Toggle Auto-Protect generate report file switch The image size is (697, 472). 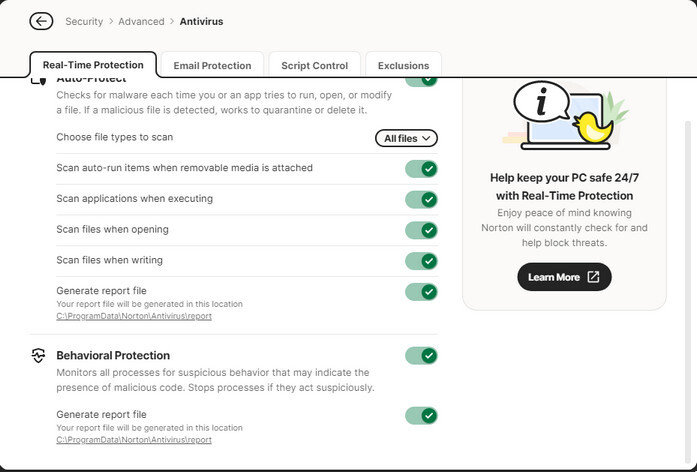click(x=421, y=292)
